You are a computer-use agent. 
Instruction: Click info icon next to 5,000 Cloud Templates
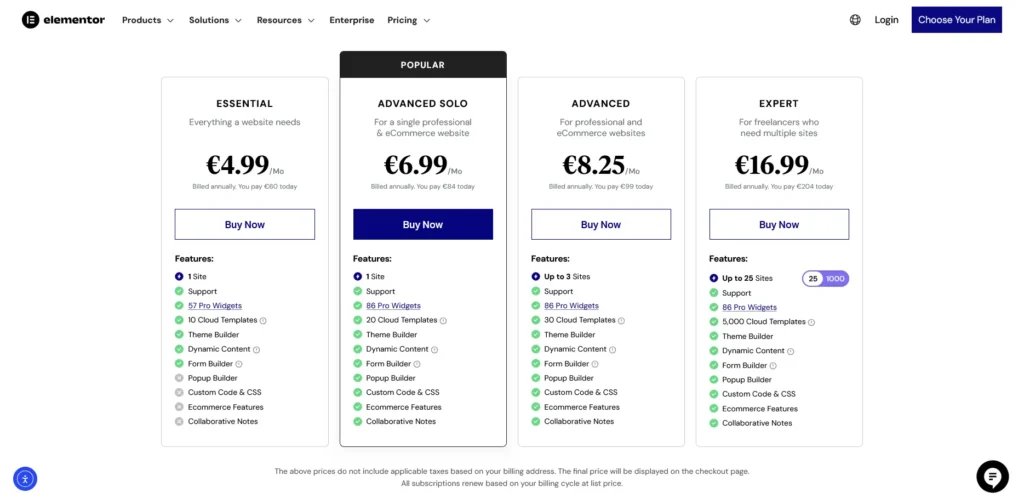tap(811, 322)
